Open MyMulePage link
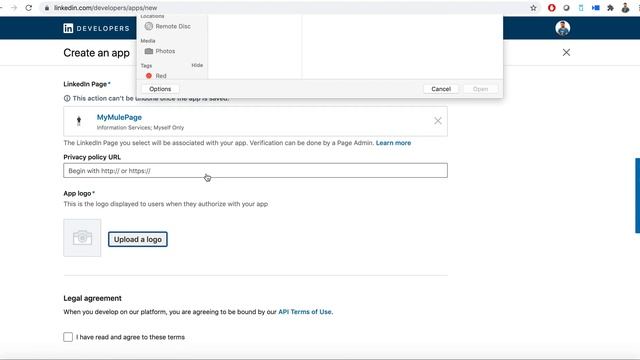The height and width of the screenshot is (360, 640). [119, 117]
